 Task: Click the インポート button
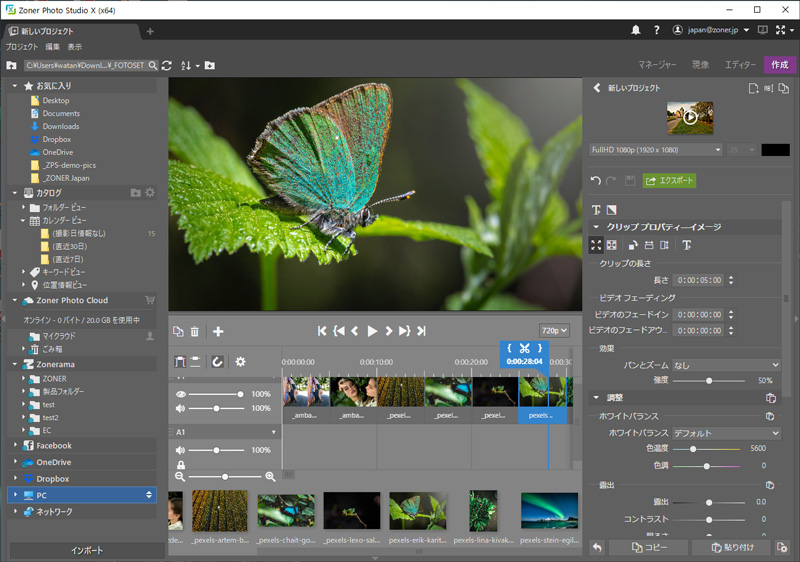point(87,551)
